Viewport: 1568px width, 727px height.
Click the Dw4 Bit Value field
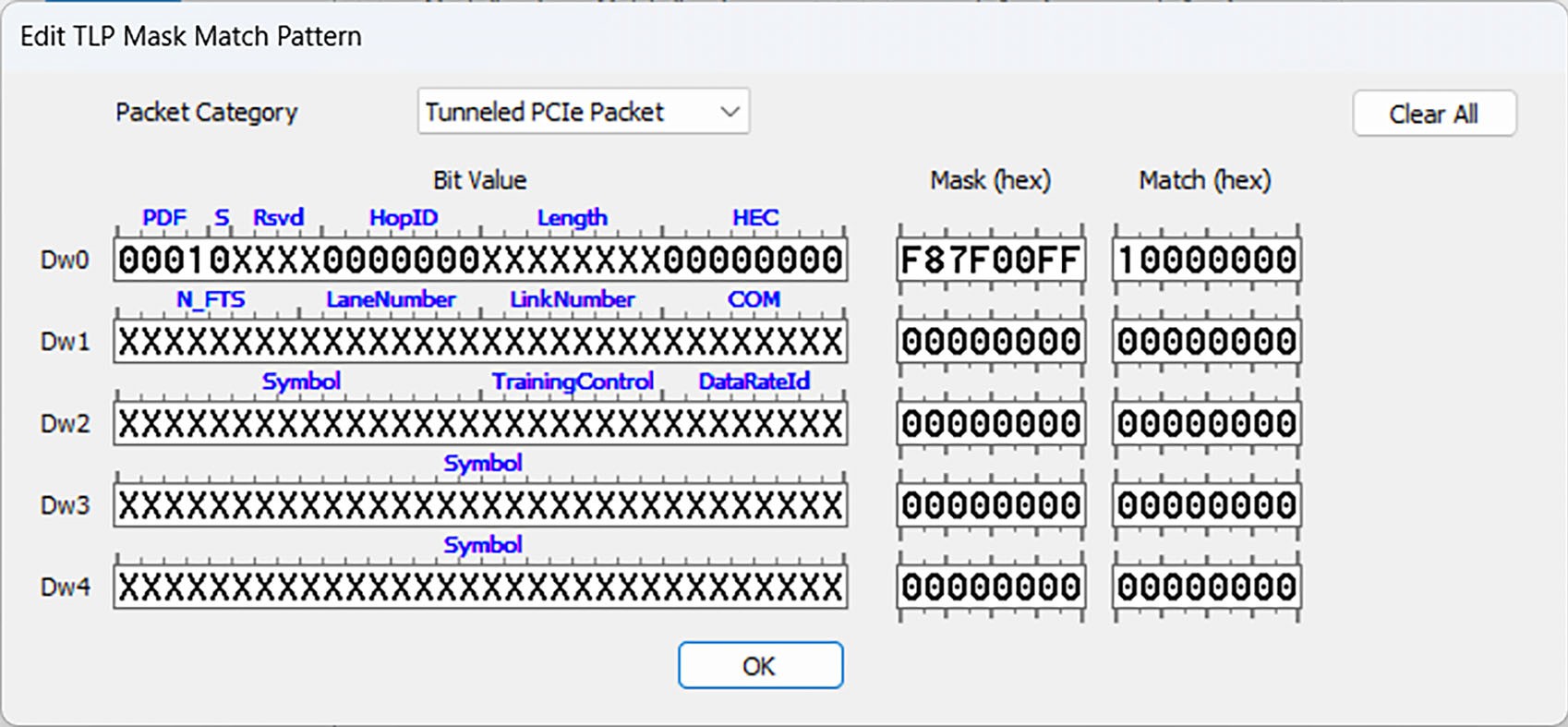[480, 587]
